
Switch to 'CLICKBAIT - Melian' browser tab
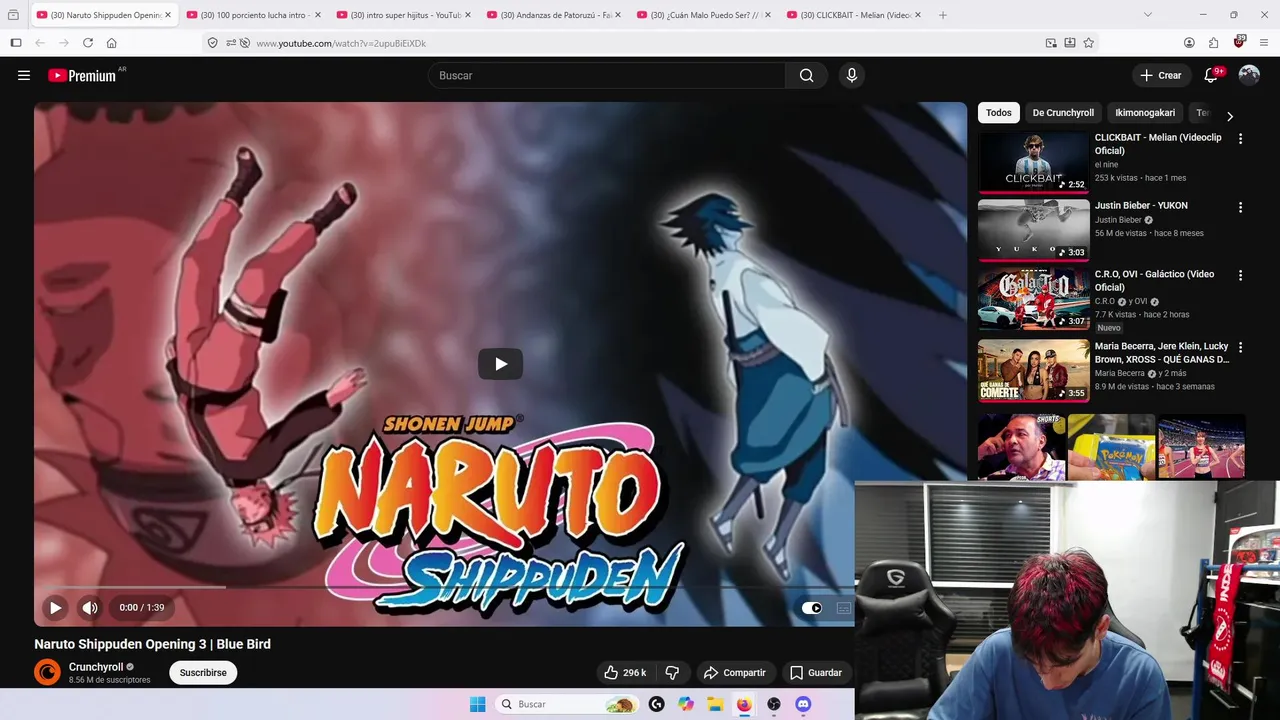pyautogui.click(x=854, y=15)
